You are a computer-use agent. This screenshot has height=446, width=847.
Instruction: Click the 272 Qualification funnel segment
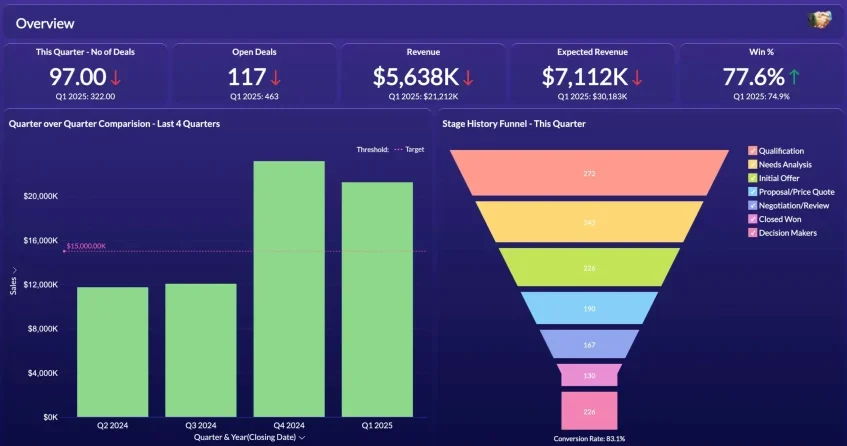(x=589, y=173)
